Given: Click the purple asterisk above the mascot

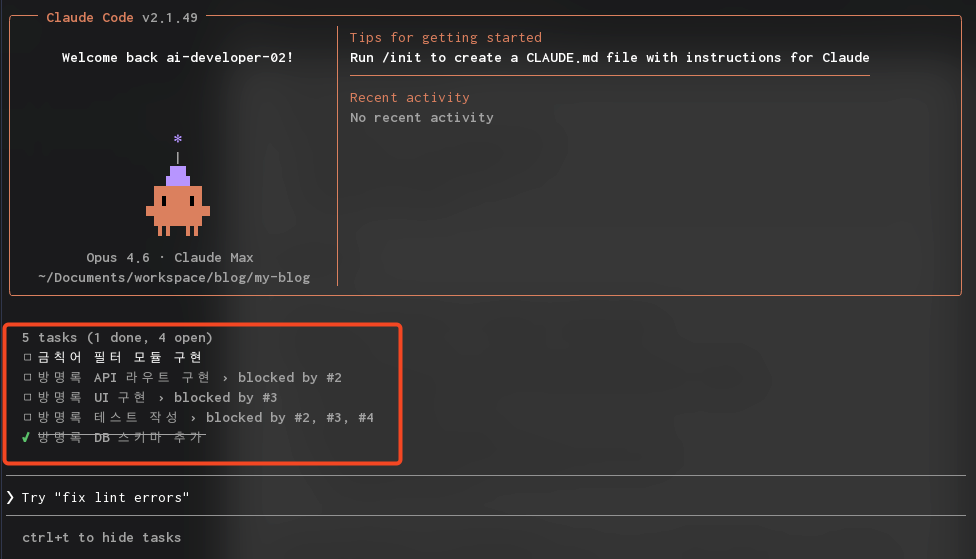Looking at the screenshot, I should pyautogui.click(x=178, y=140).
